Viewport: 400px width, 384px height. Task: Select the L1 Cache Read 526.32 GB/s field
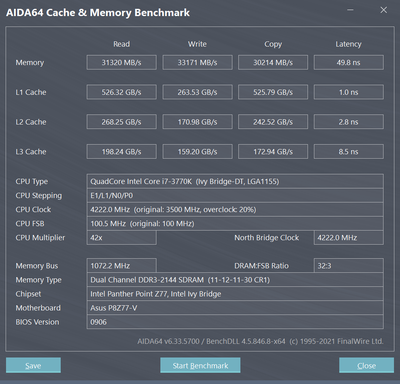pyautogui.click(x=121, y=92)
